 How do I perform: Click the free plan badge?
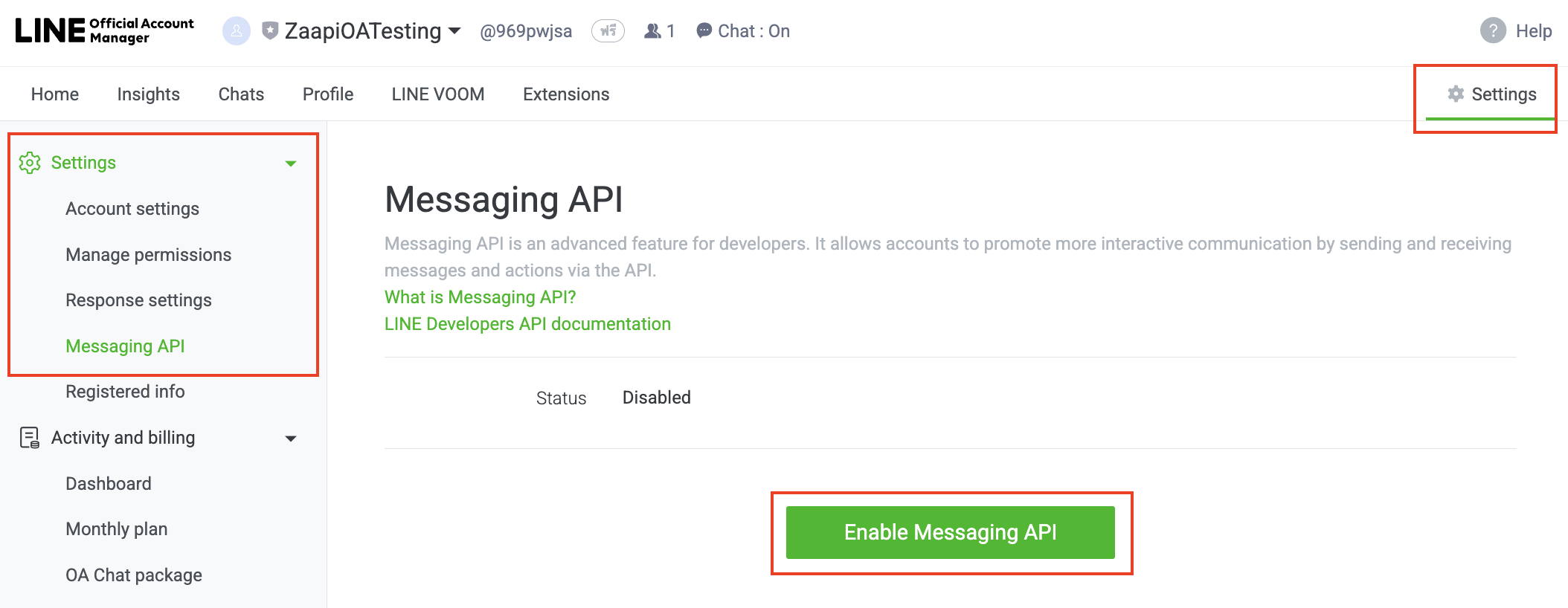coord(608,31)
